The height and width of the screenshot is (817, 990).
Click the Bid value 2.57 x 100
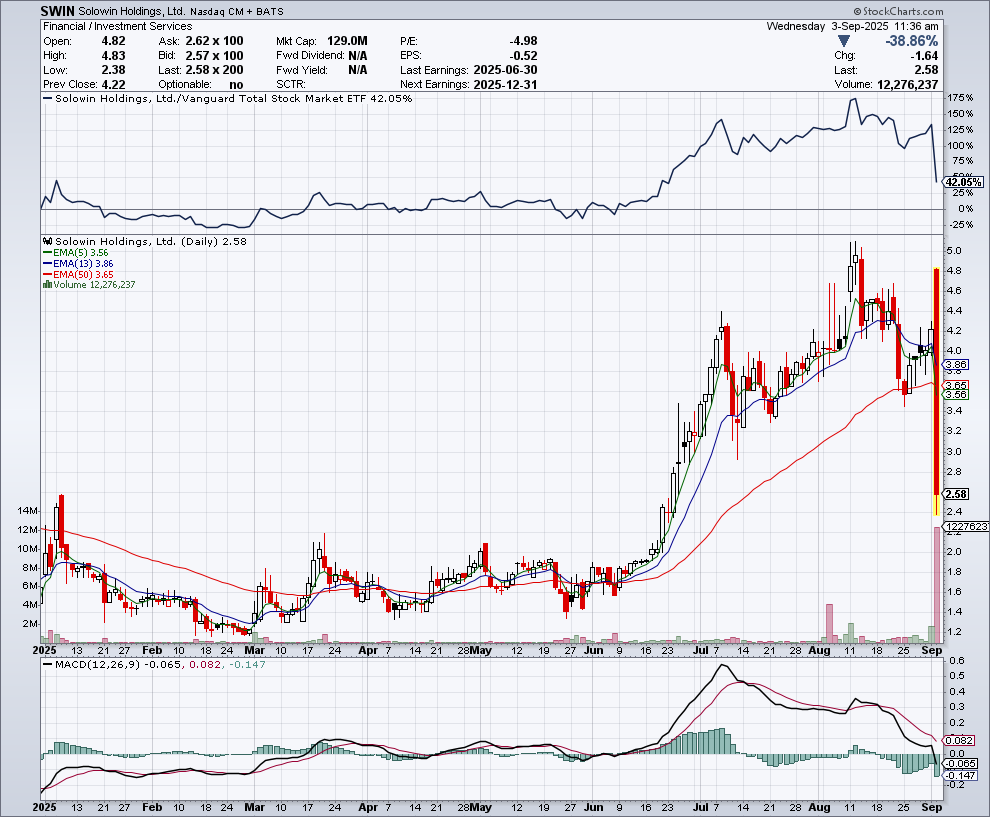[x=214, y=56]
